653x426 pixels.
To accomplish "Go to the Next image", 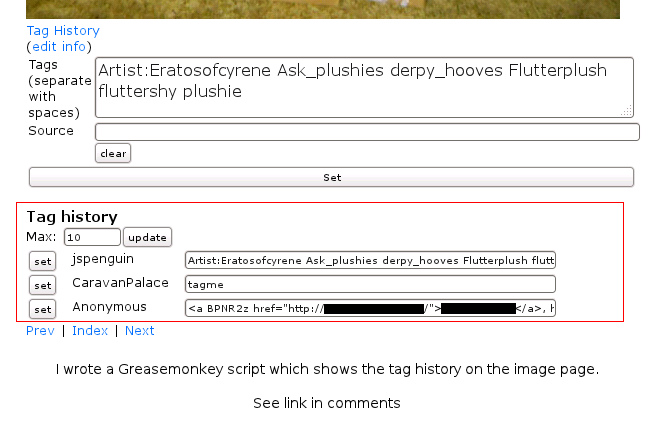I will point(139,331).
